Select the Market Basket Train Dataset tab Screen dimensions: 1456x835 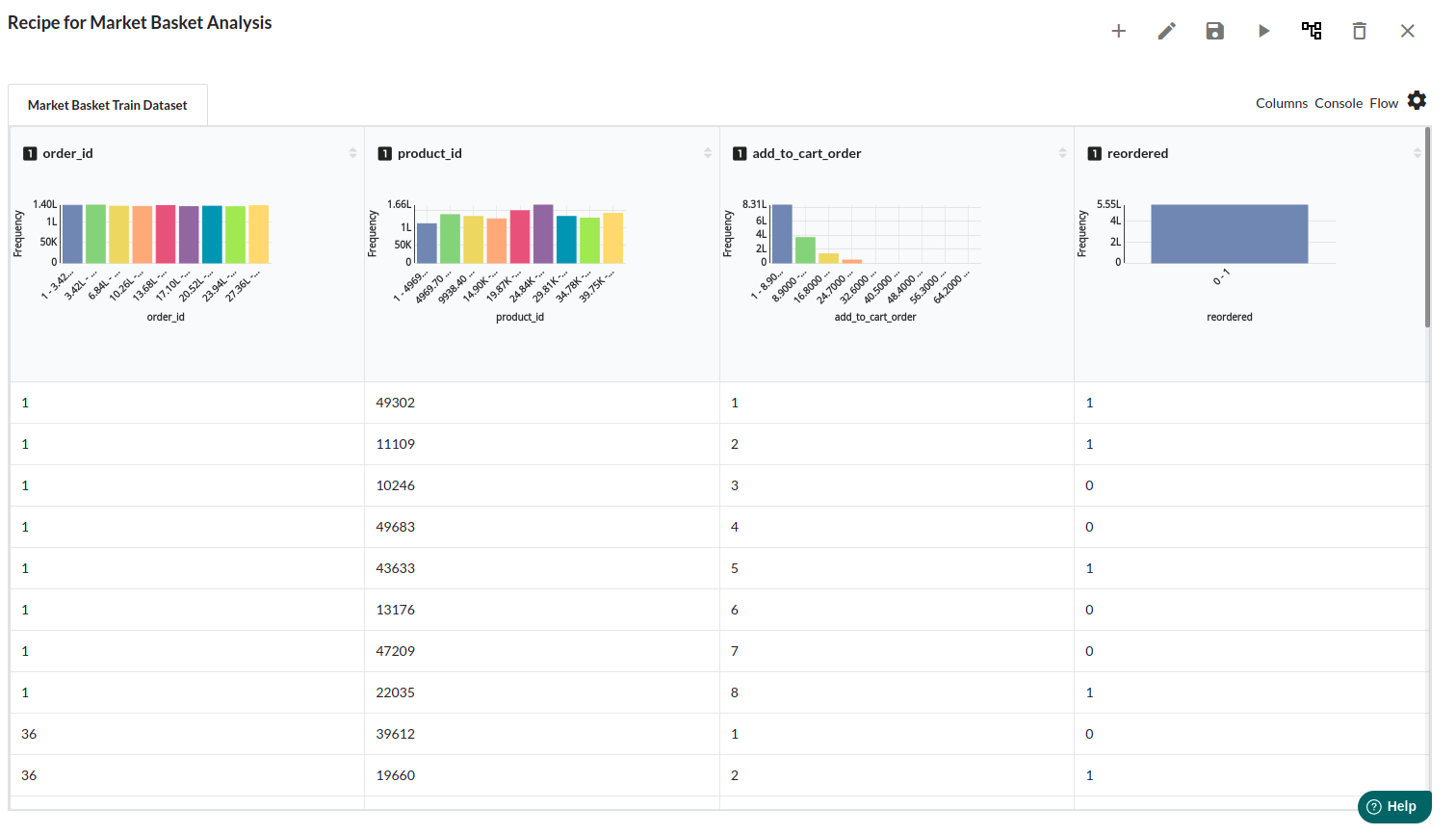click(x=108, y=105)
